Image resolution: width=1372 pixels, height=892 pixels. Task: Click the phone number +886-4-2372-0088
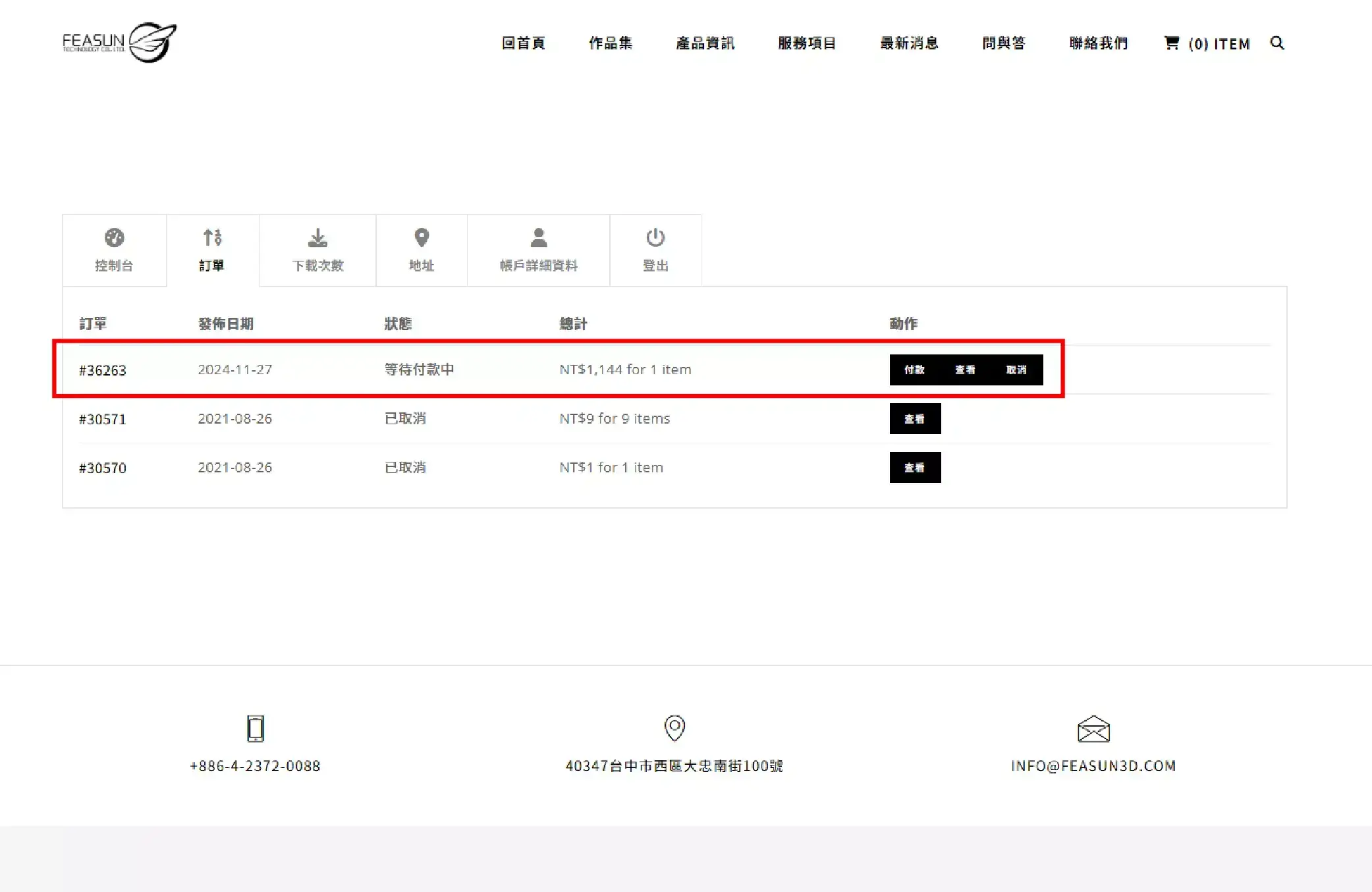pos(255,766)
